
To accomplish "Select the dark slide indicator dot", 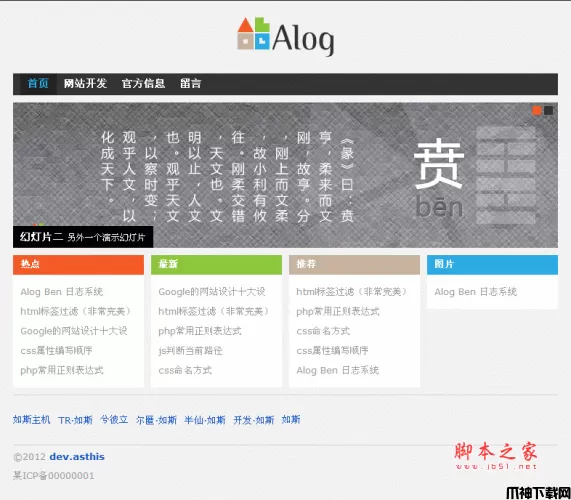I will (548, 110).
